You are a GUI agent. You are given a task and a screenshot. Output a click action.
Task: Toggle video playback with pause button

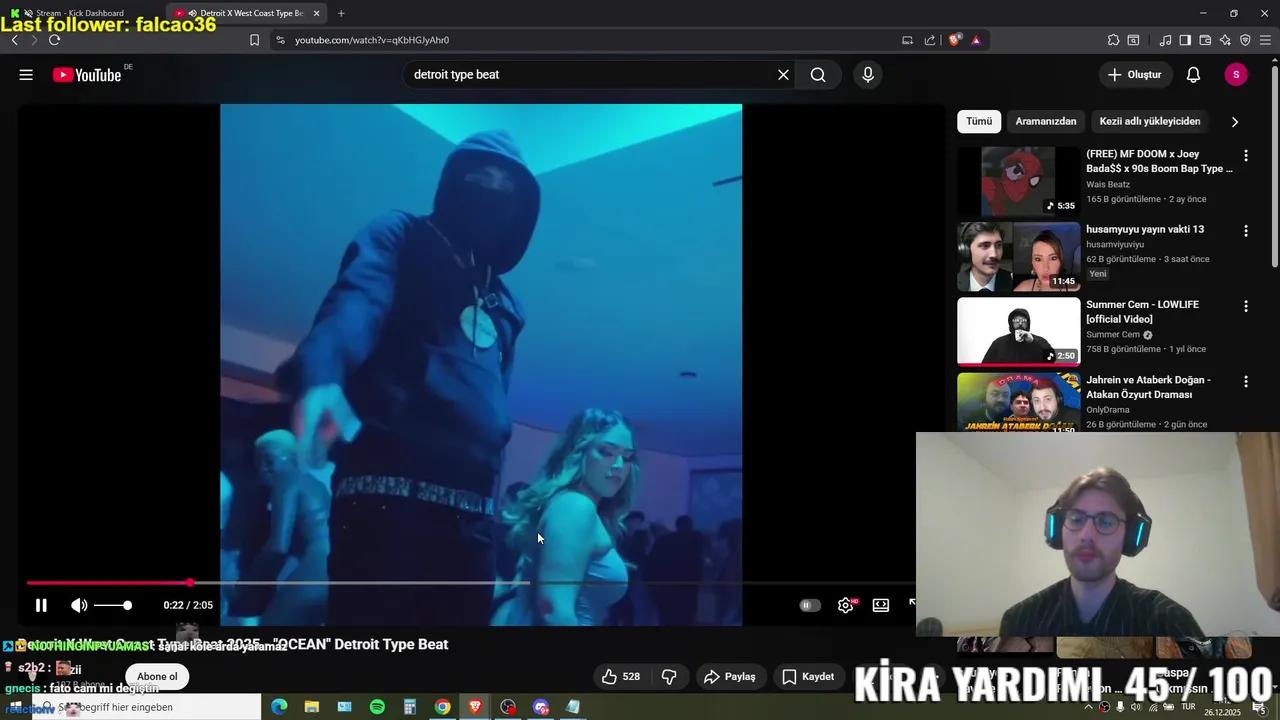tap(41, 605)
